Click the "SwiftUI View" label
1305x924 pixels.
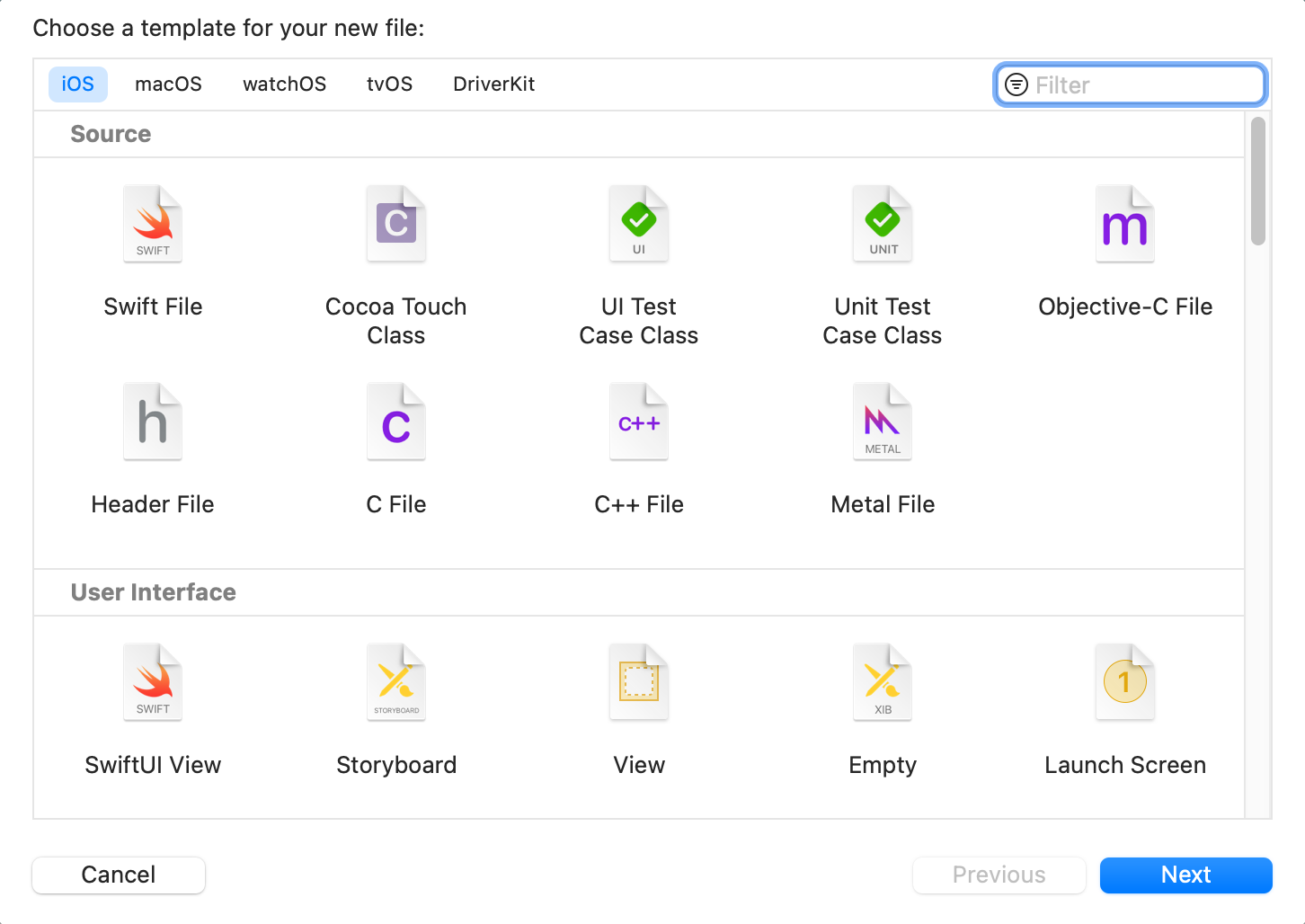[153, 765]
